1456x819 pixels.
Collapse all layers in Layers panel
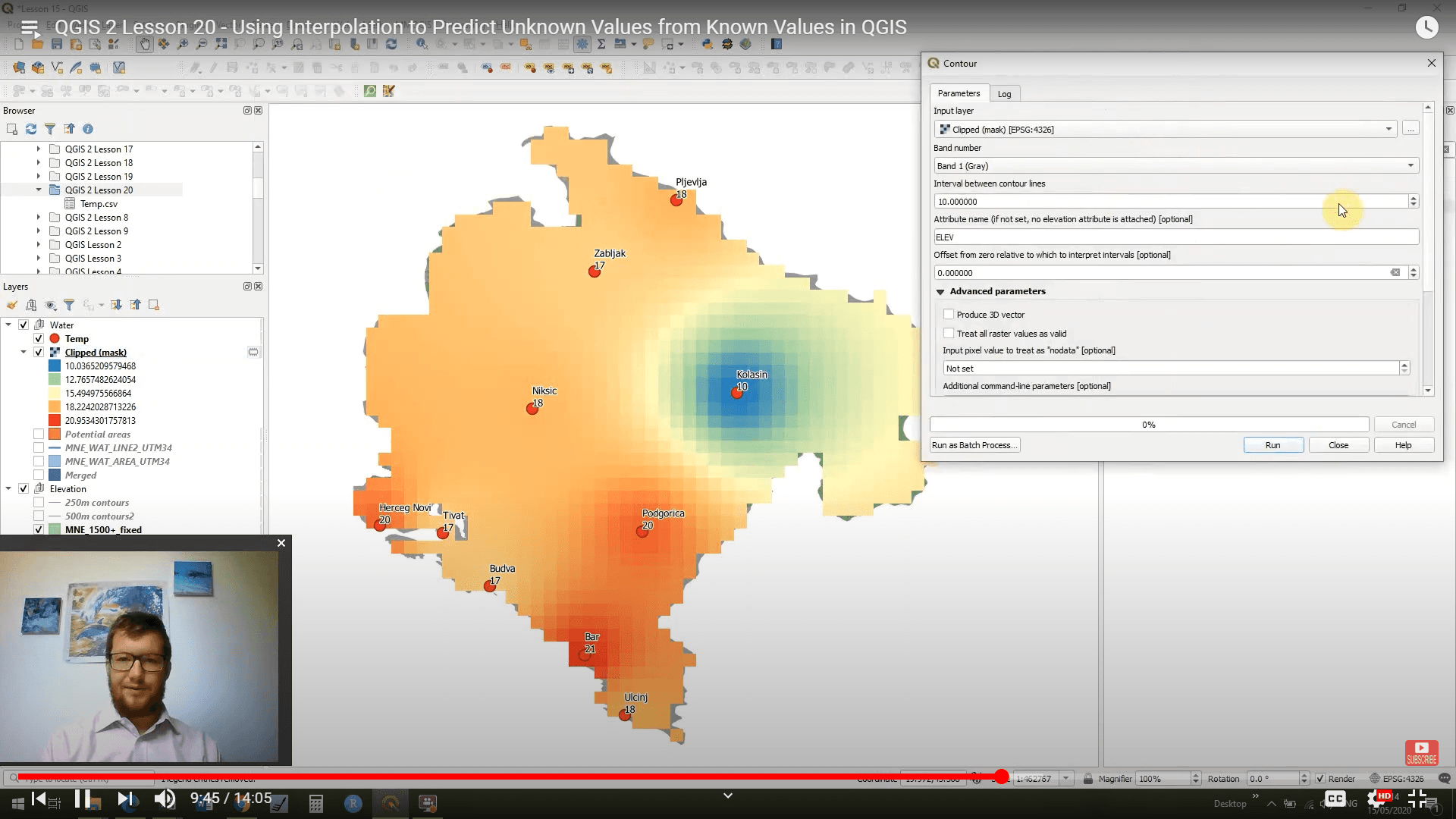pos(135,305)
